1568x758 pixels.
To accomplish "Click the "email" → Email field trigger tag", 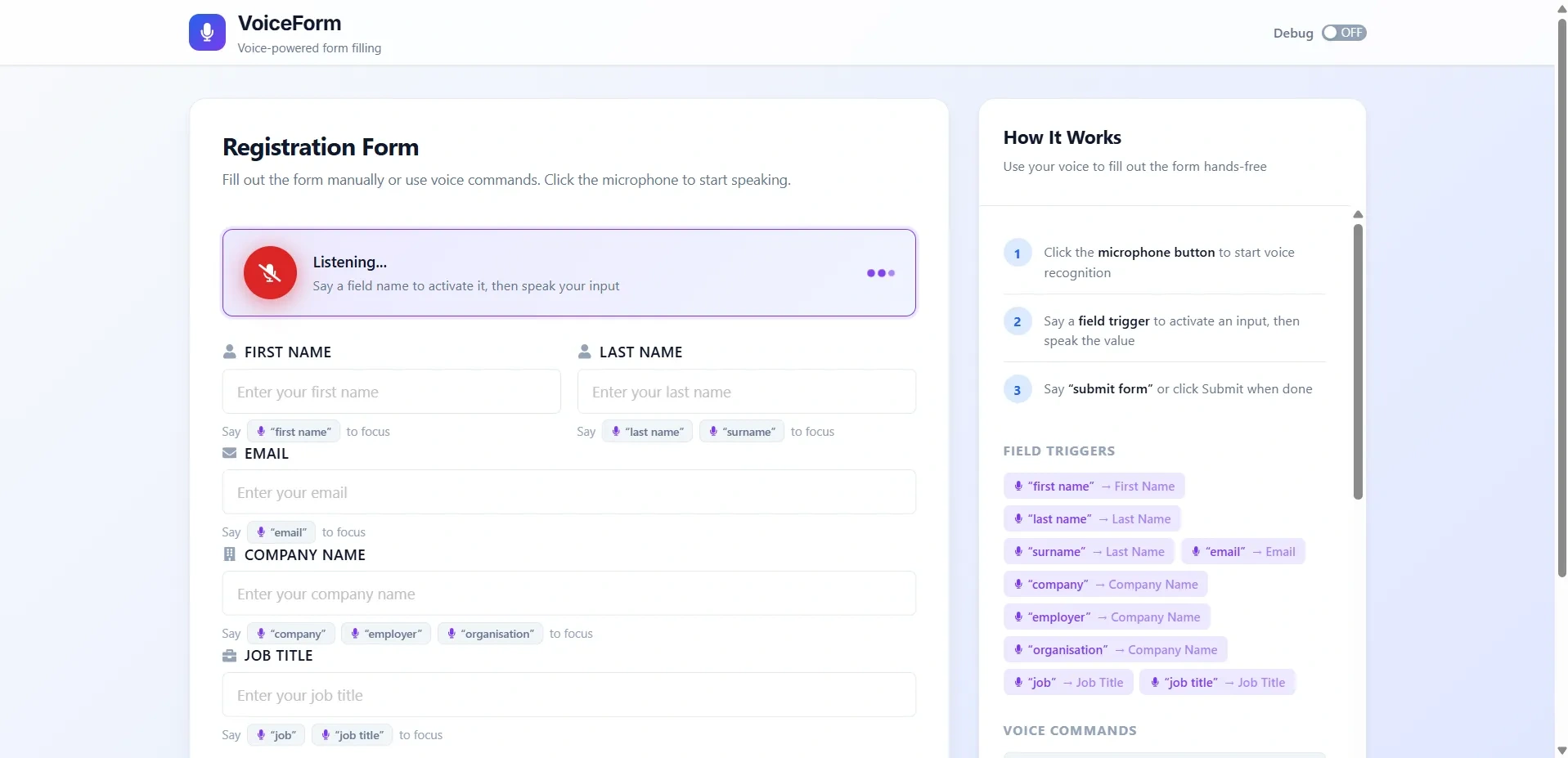I will pos(1243,551).
